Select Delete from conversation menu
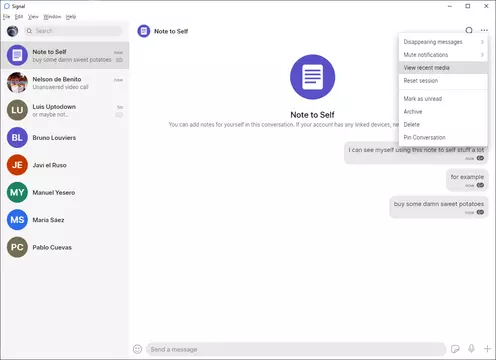The image size is (496, 360). [443, 125]
